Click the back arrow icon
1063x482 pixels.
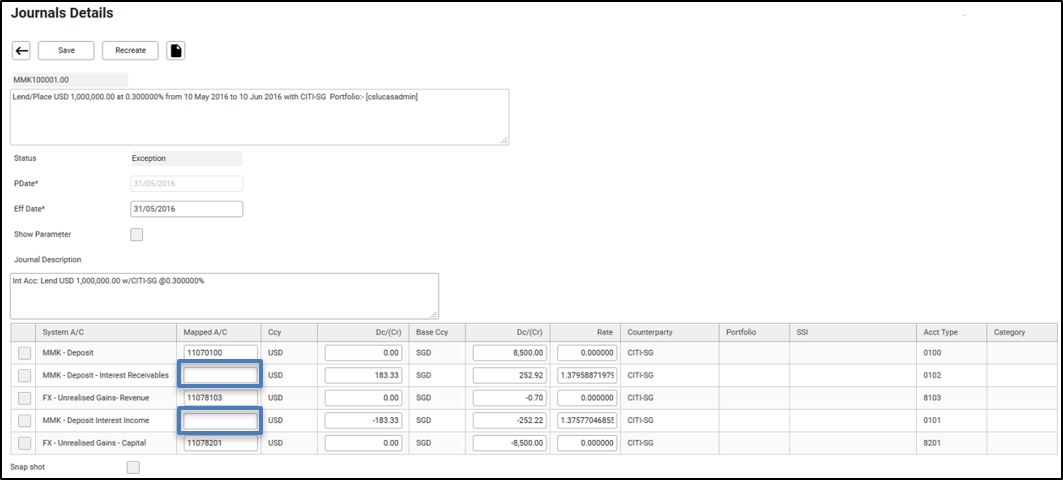(x=21, y=51)
